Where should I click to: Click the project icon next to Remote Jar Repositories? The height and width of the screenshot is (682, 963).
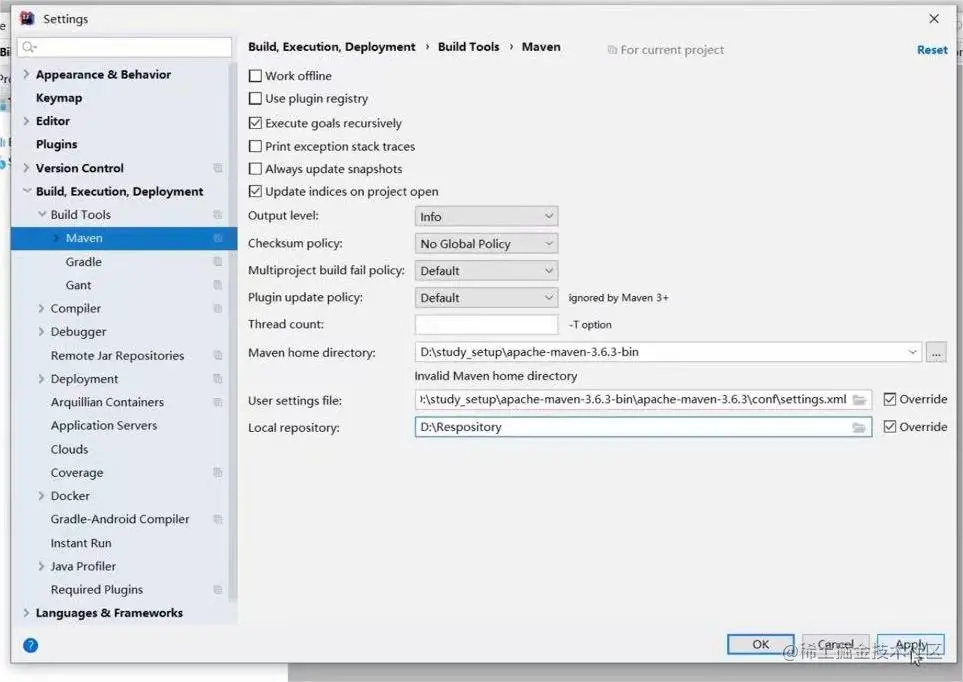point(217,355)
